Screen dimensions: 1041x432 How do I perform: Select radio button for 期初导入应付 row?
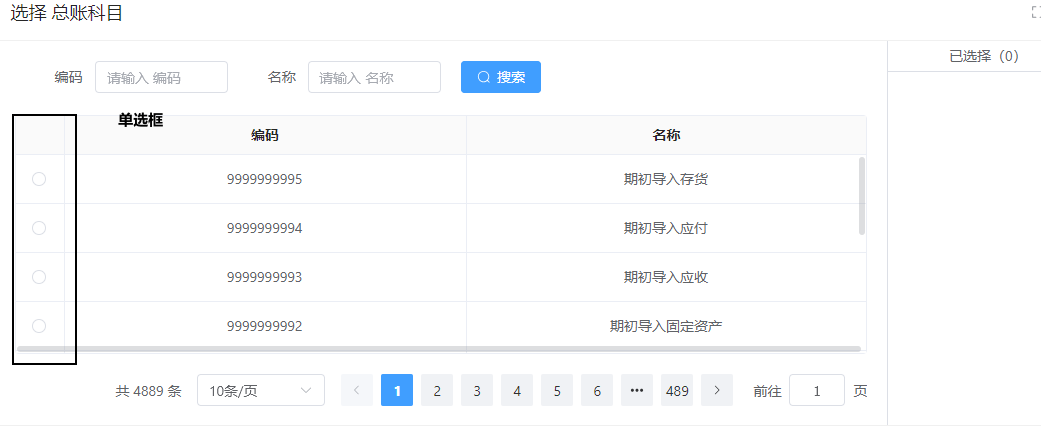tap(39, 228)
